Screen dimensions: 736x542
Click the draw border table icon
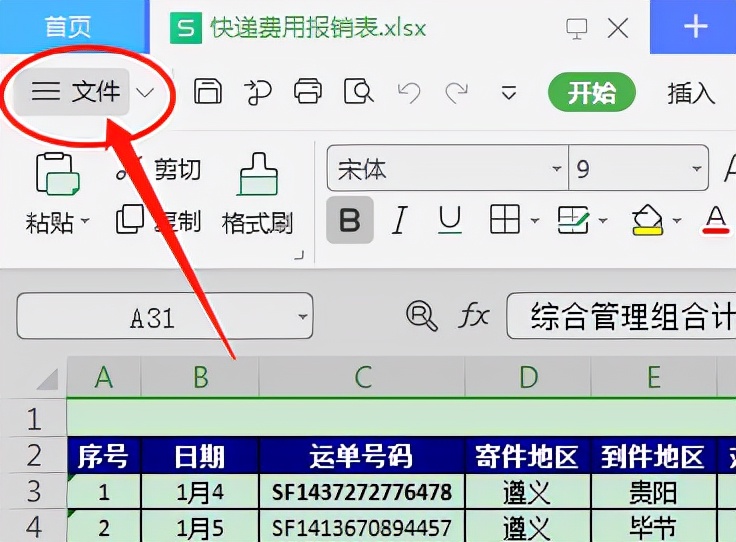click(573, 220)
